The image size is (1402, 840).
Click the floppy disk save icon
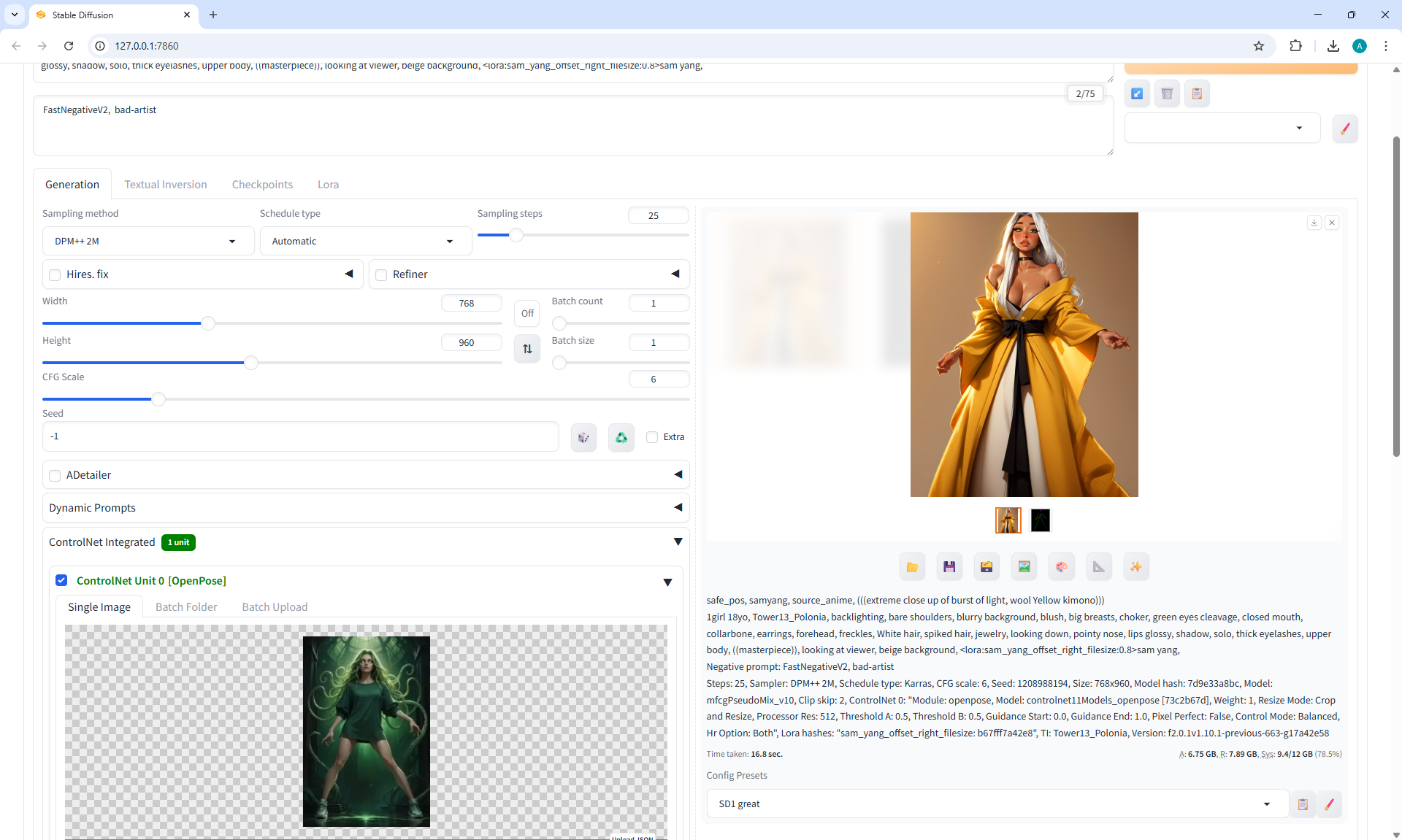pos(949,567)
